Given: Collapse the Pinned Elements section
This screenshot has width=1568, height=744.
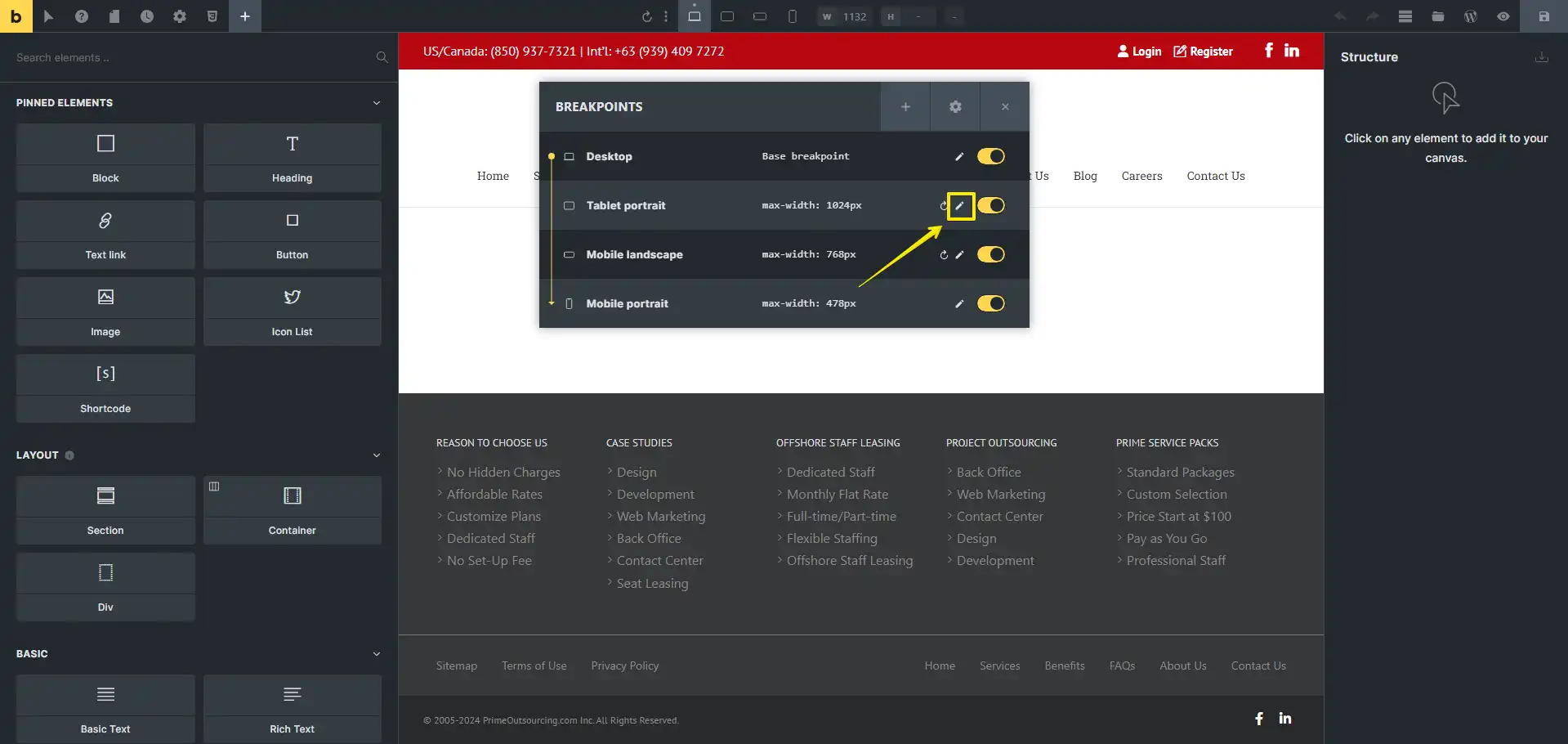Looking at the screenshot, I should pos(377,103).
